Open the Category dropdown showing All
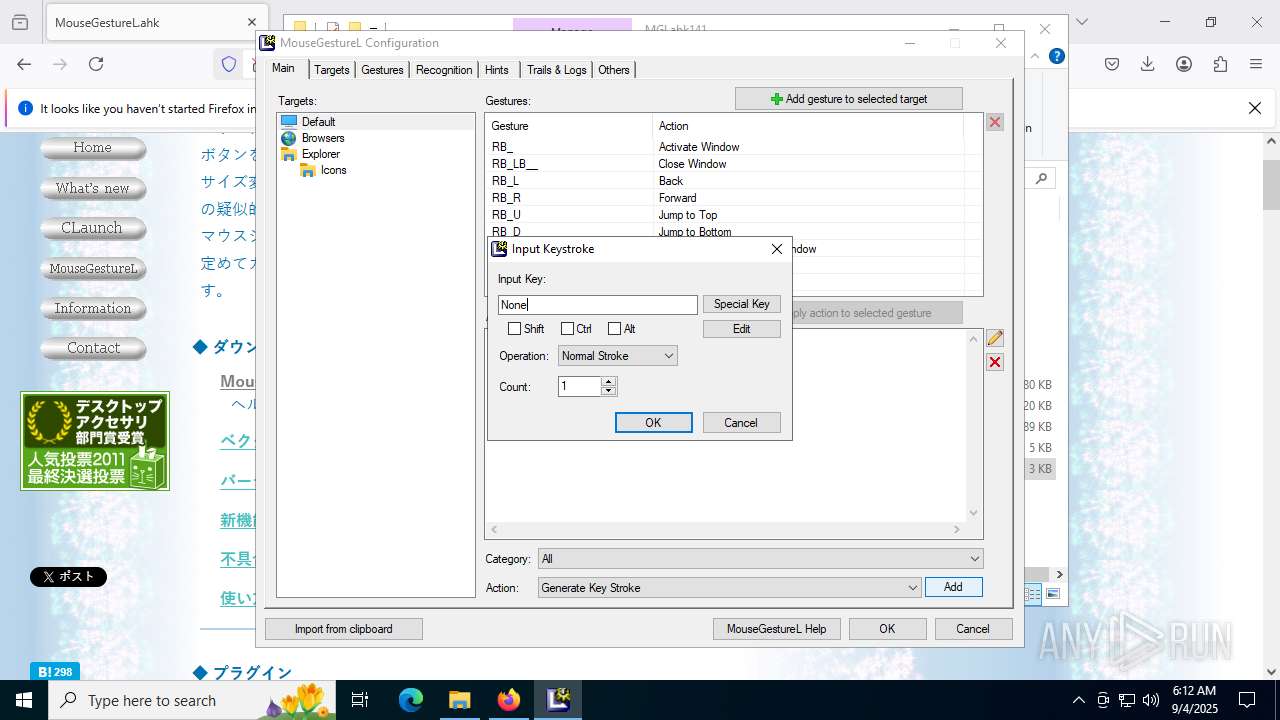 760,559
